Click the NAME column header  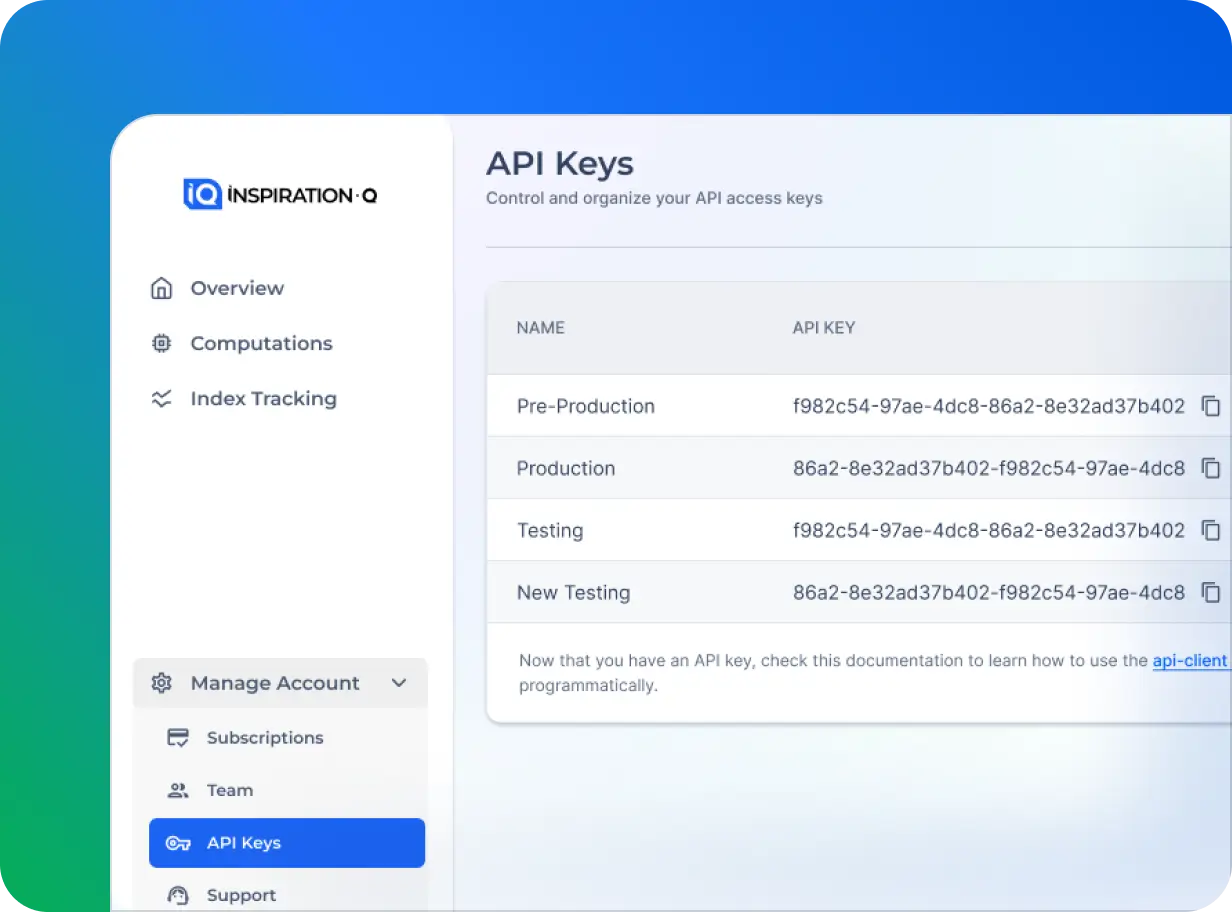click(541, 328)
